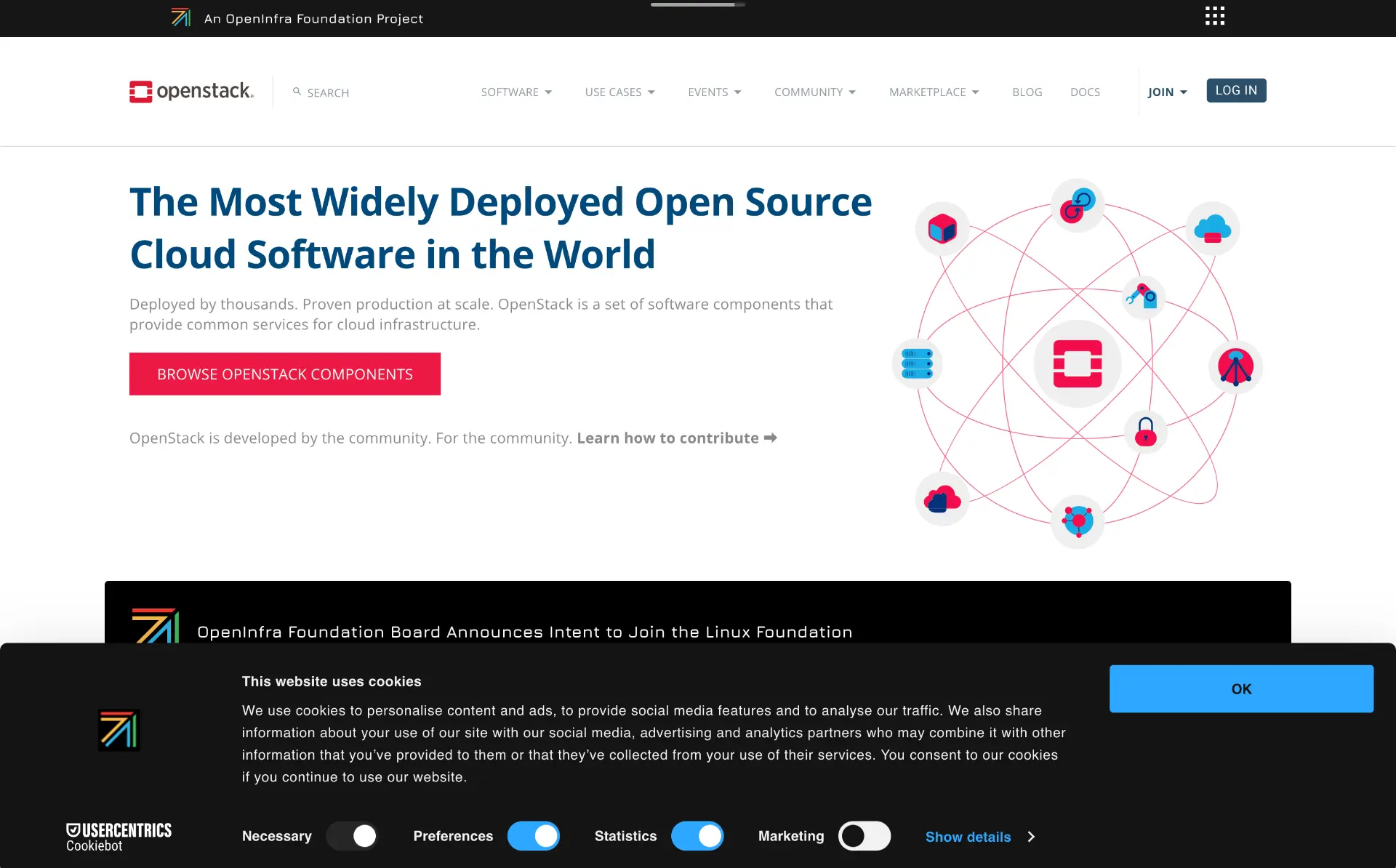Click BROWSE OPENSTACK COMPONENTS button
Viewport: 1396px width, 868px height.
[284, 374]
